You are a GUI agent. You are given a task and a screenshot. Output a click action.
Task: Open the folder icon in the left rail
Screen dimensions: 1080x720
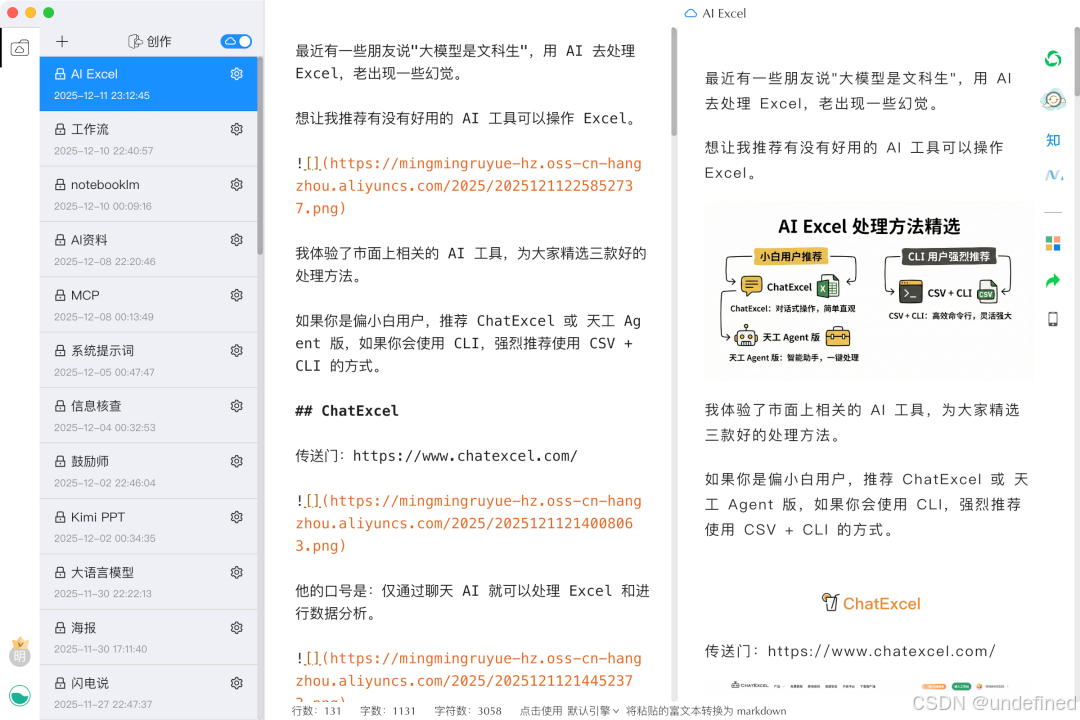pos(20,48)
